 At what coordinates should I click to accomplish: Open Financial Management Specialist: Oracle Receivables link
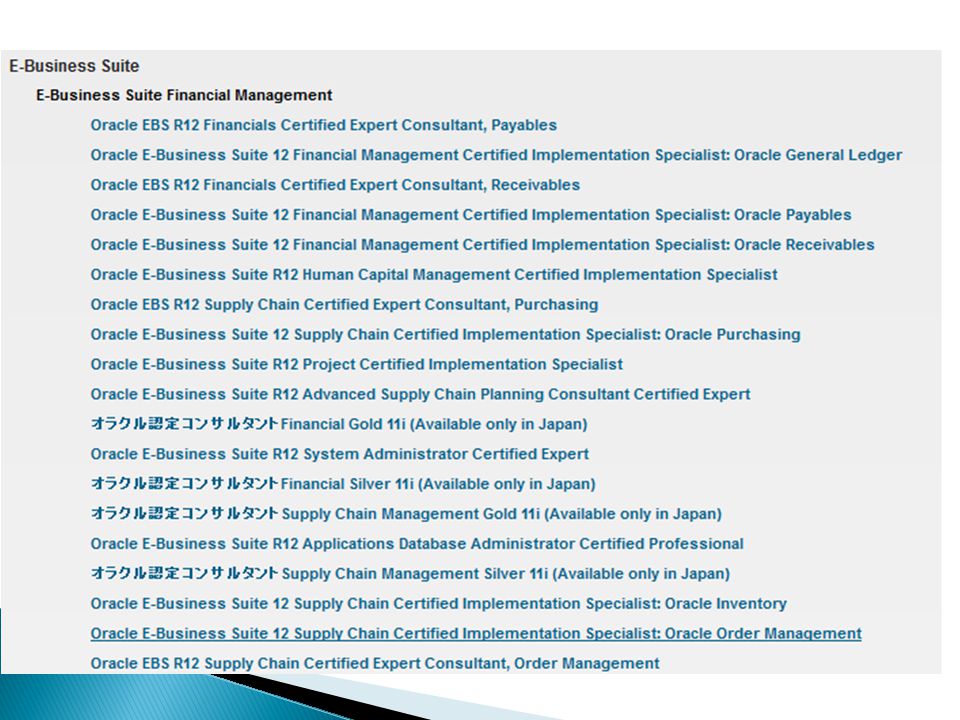pyautogui.click(x=482, y=245)
